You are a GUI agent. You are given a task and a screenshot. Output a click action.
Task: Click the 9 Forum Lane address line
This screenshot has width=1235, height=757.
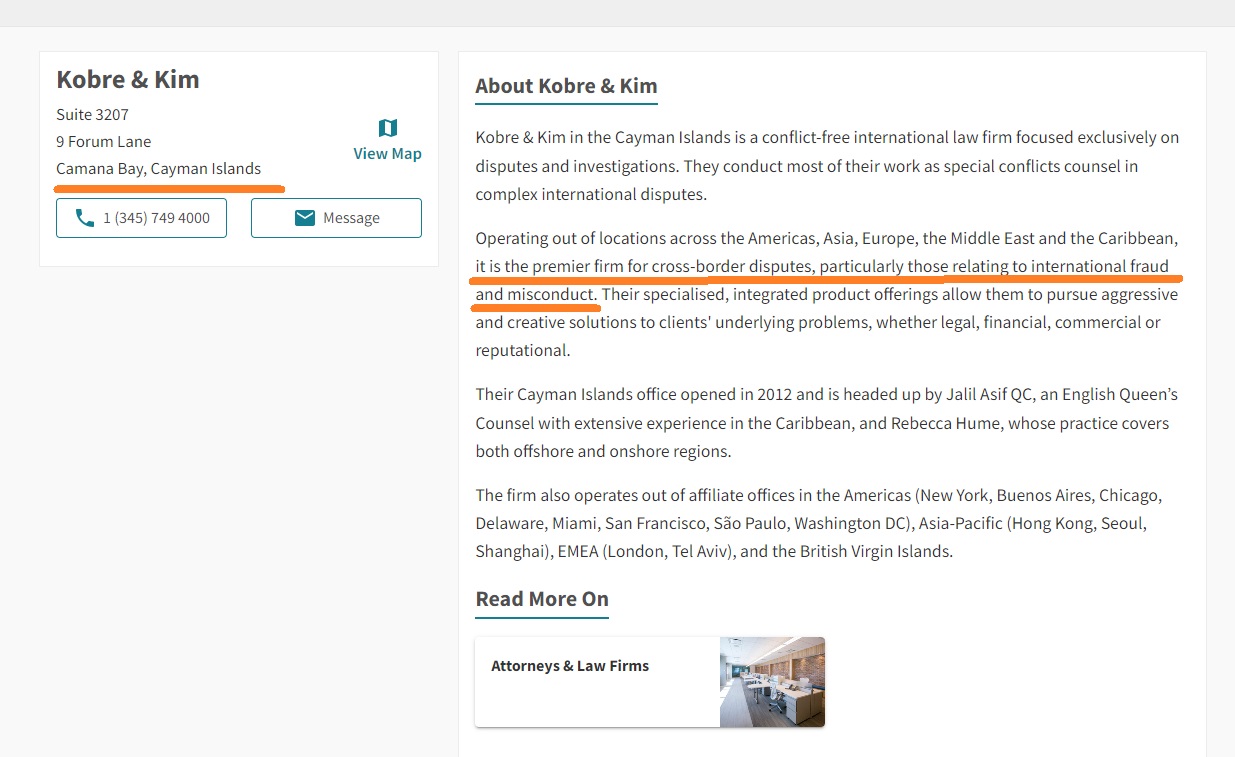[104, 142]
